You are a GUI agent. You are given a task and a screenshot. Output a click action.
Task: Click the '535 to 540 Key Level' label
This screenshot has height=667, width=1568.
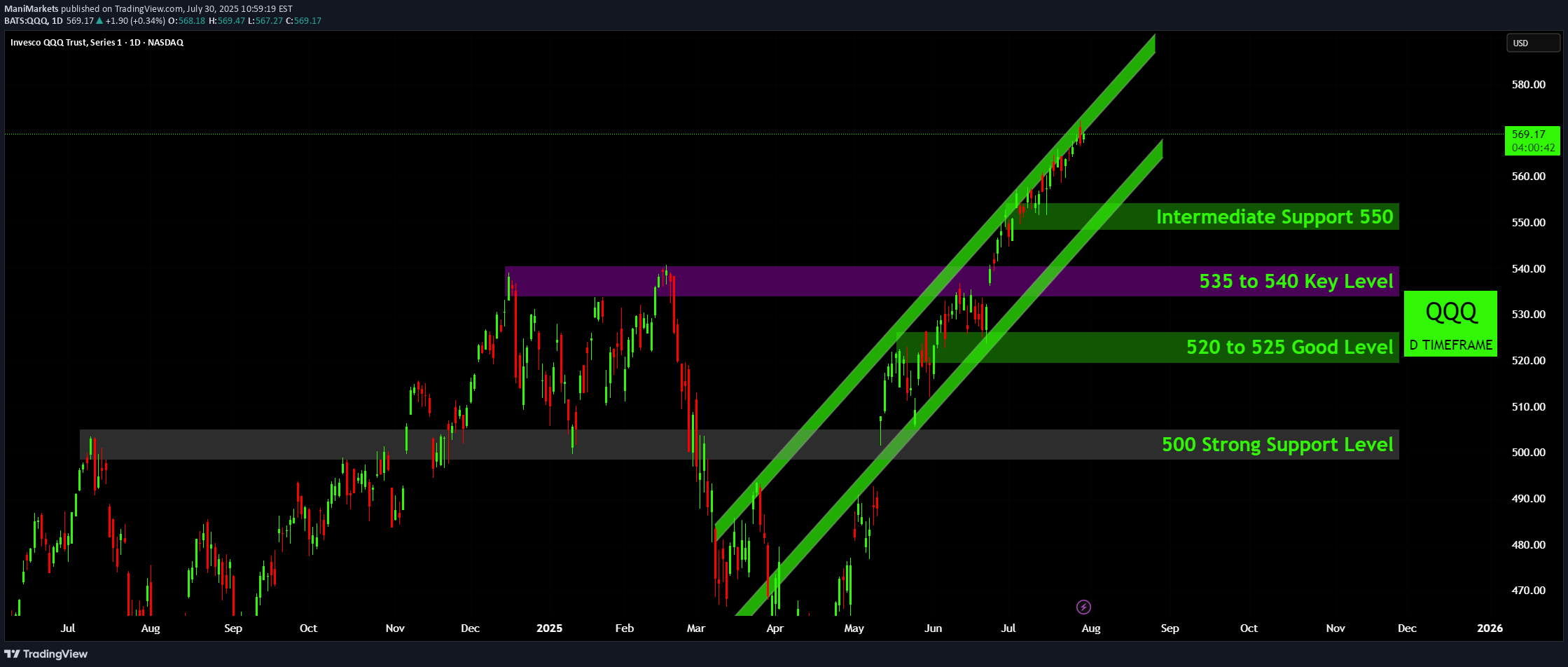point(1296,281)
